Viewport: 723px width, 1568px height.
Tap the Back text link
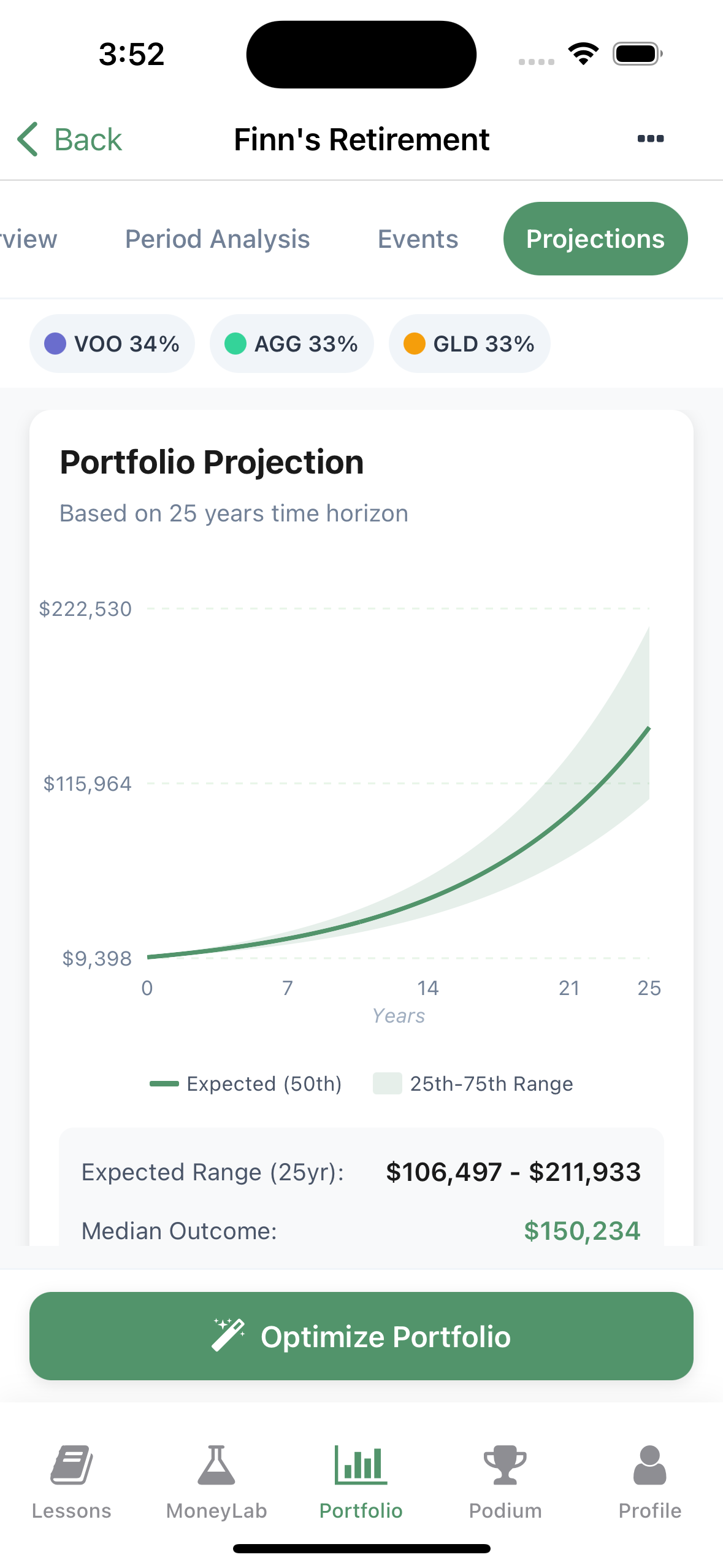coord(88,140)
